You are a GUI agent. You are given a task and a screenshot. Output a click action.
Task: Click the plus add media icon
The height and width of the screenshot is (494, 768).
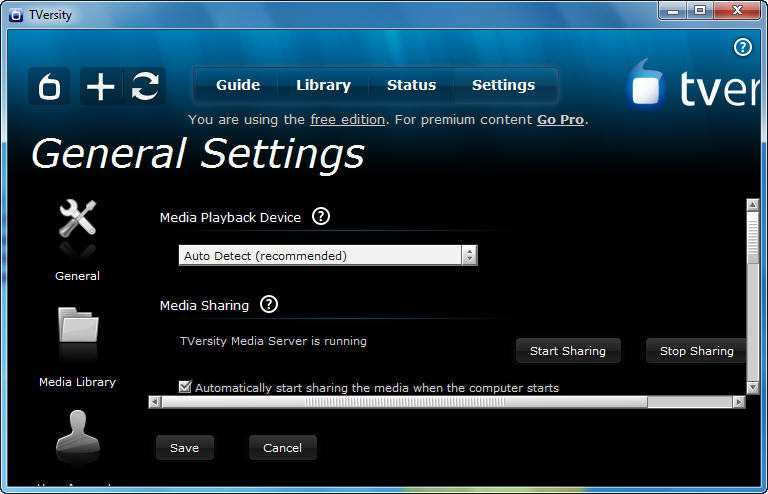click(101, 86)
